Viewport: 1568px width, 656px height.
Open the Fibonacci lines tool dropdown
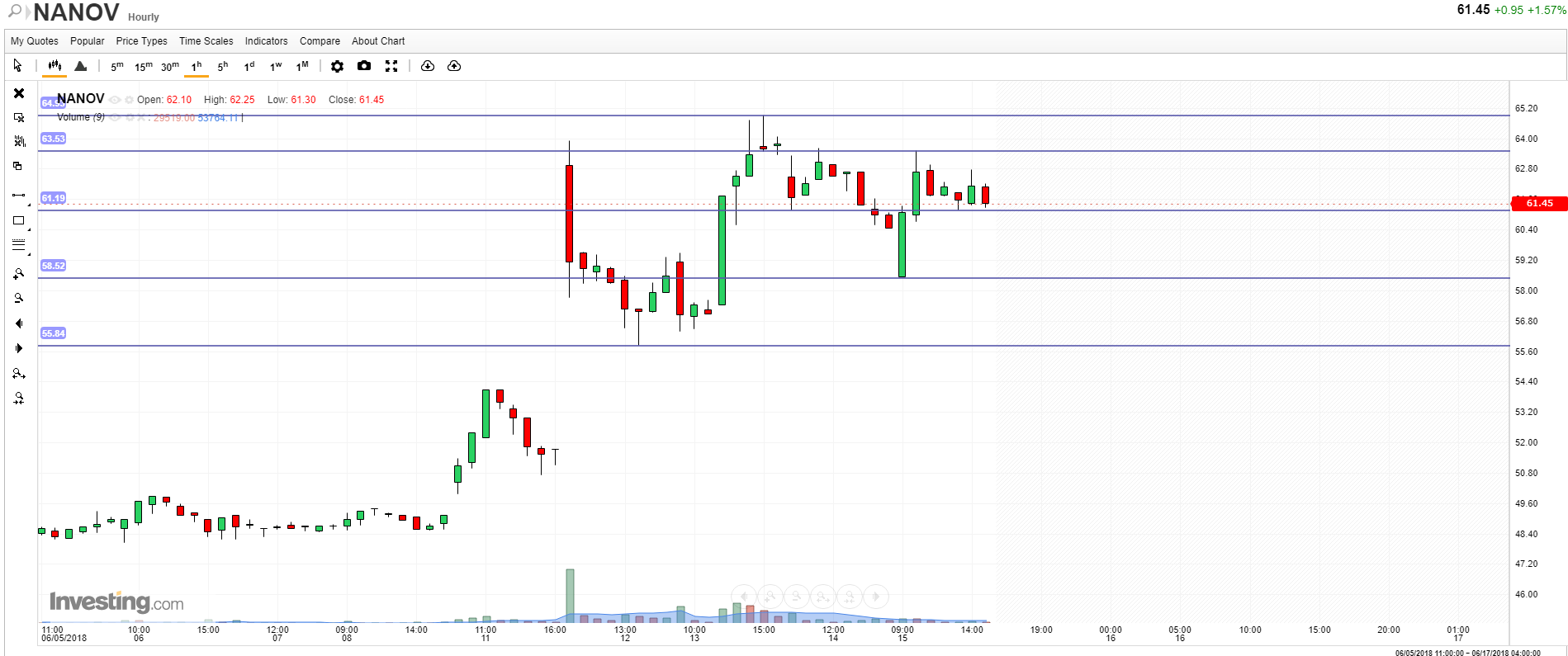tap(29, 253)
